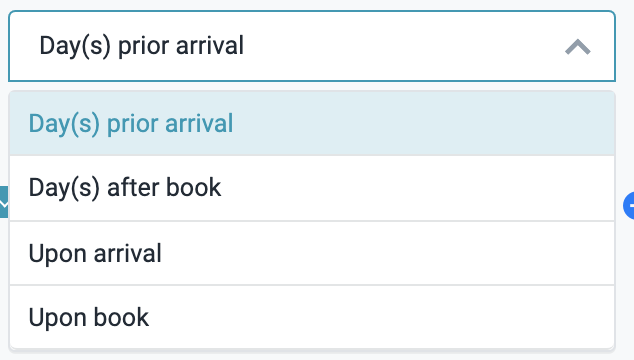Click the selected value text in the combo box

pyautogui.click(x=142, y=46)
